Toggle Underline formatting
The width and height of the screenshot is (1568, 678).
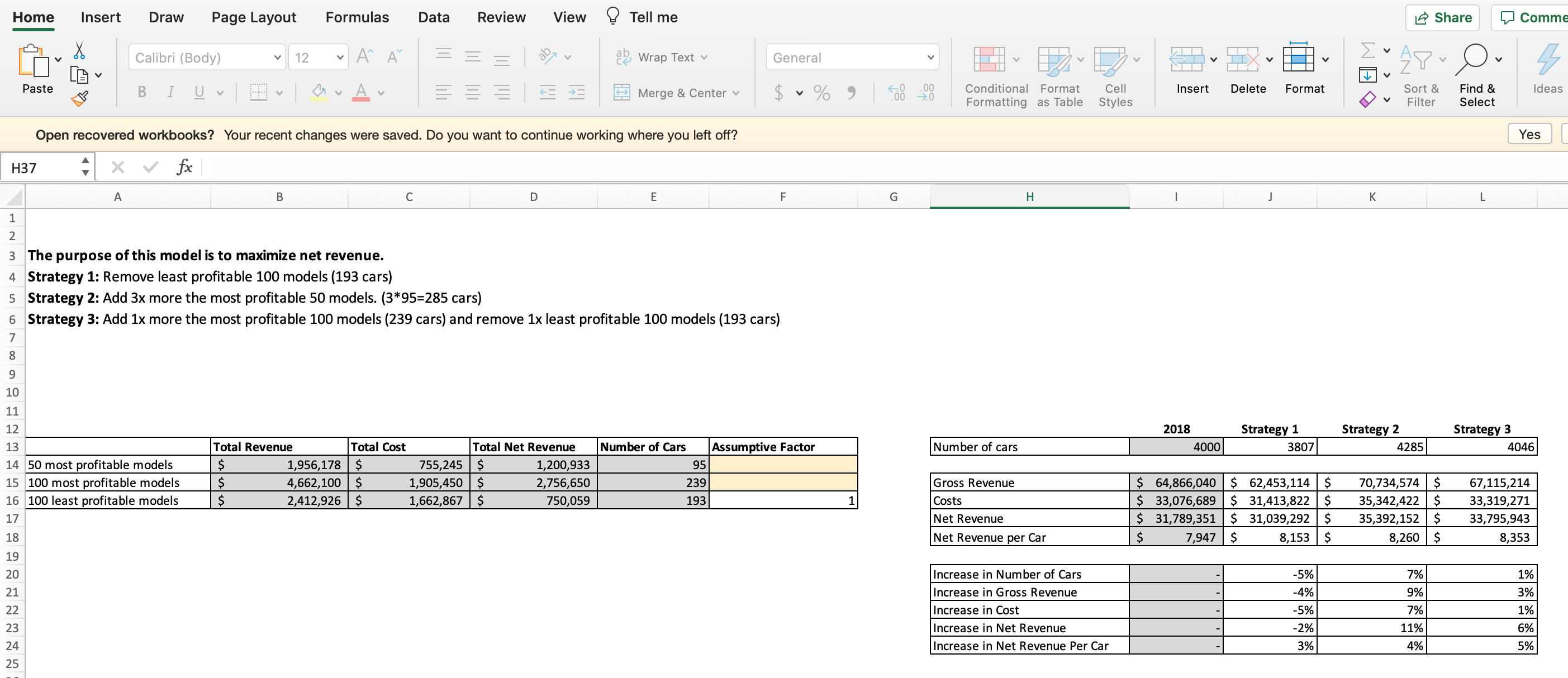coord(199,92)
